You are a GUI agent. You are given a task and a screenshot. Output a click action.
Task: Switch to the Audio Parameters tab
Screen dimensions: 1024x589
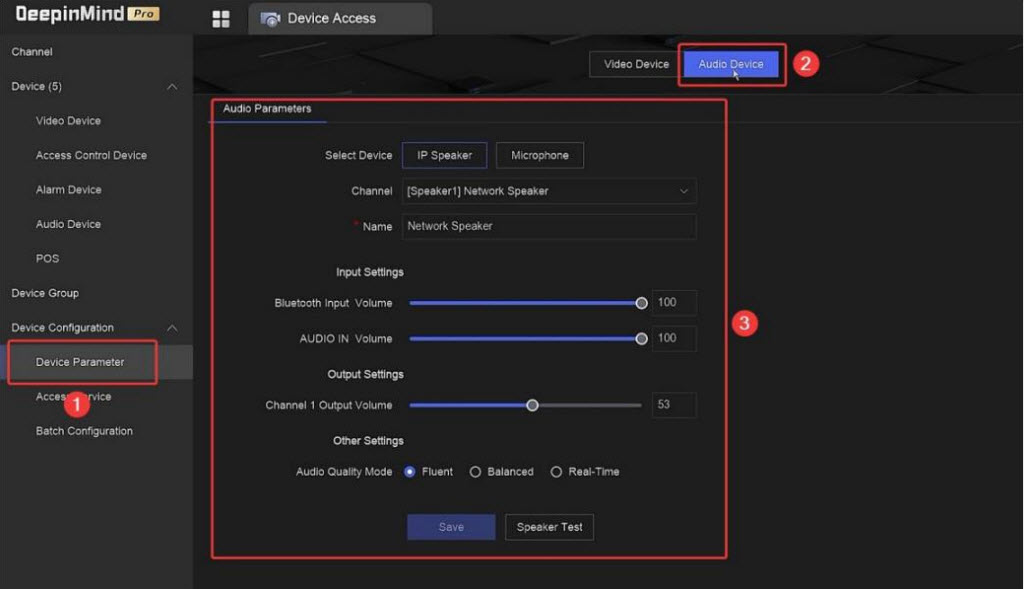point(267,109)
